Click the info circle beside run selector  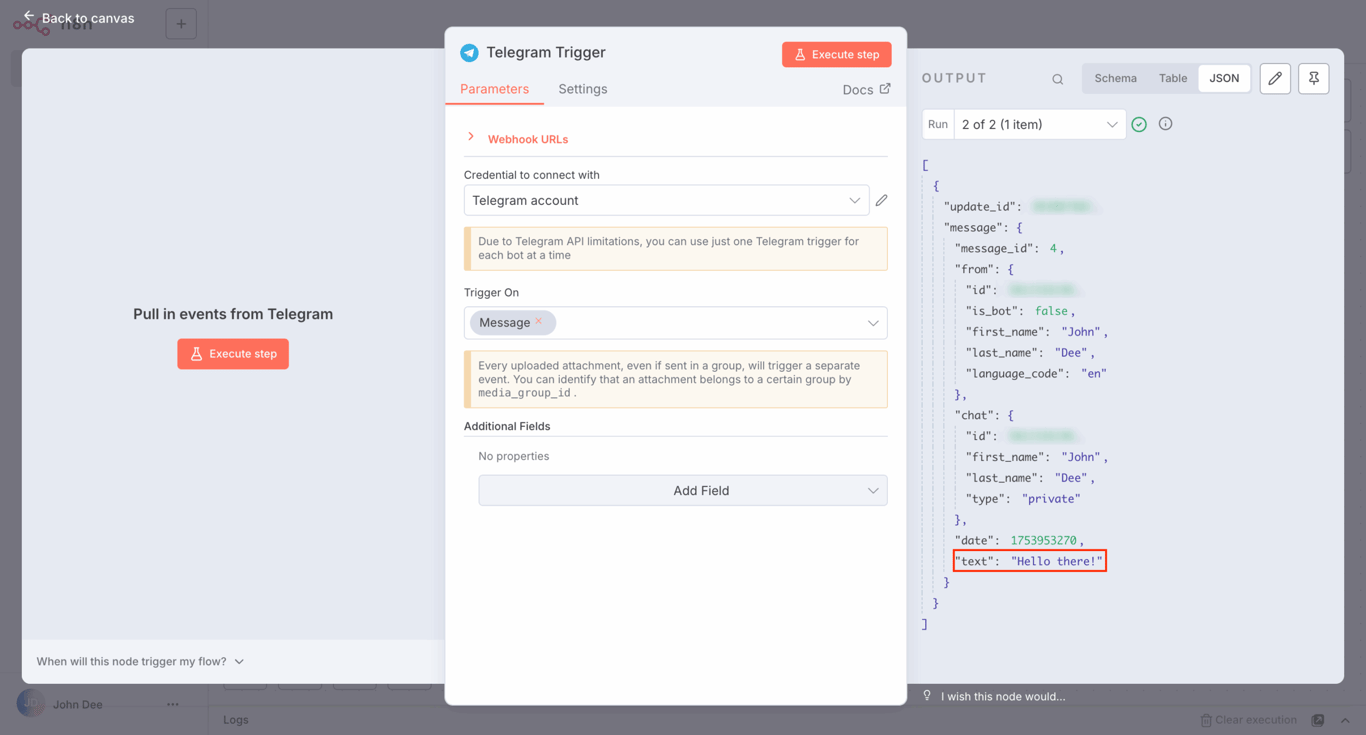(1165, 123)
